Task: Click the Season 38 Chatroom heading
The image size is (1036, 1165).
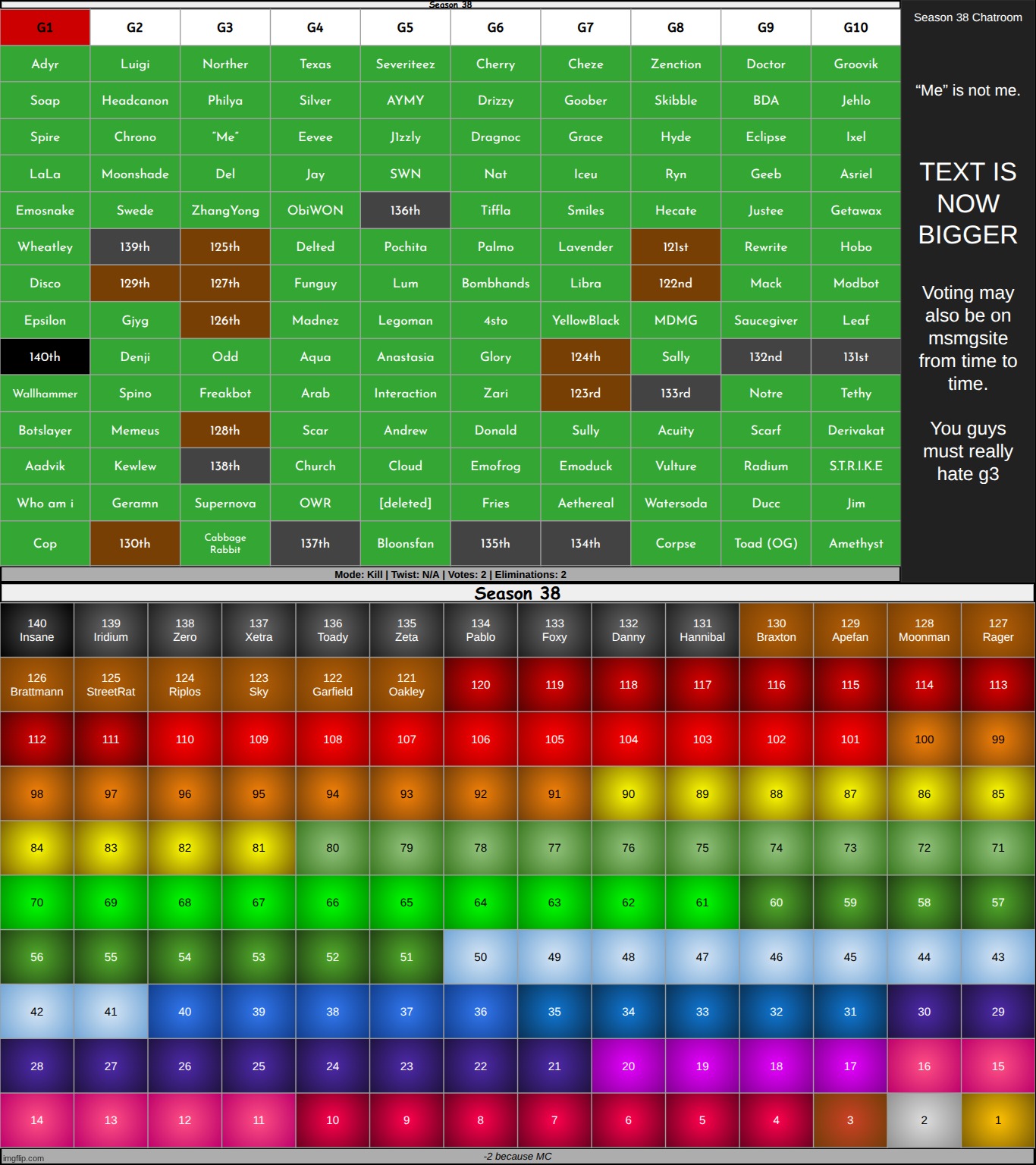Action: coord(968,17)
